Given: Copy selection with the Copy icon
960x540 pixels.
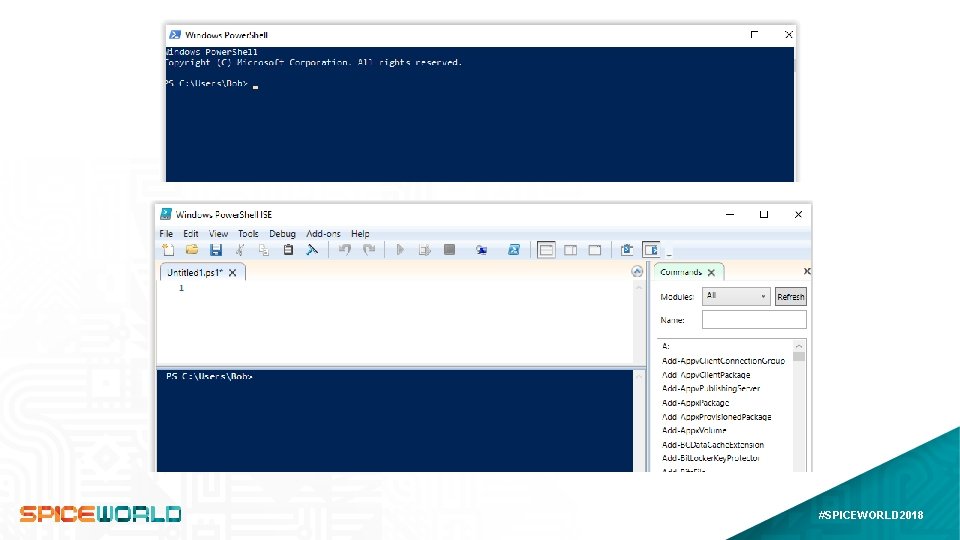Looking at the screenshot, I should pyautogui.click(x=264, y=250).
